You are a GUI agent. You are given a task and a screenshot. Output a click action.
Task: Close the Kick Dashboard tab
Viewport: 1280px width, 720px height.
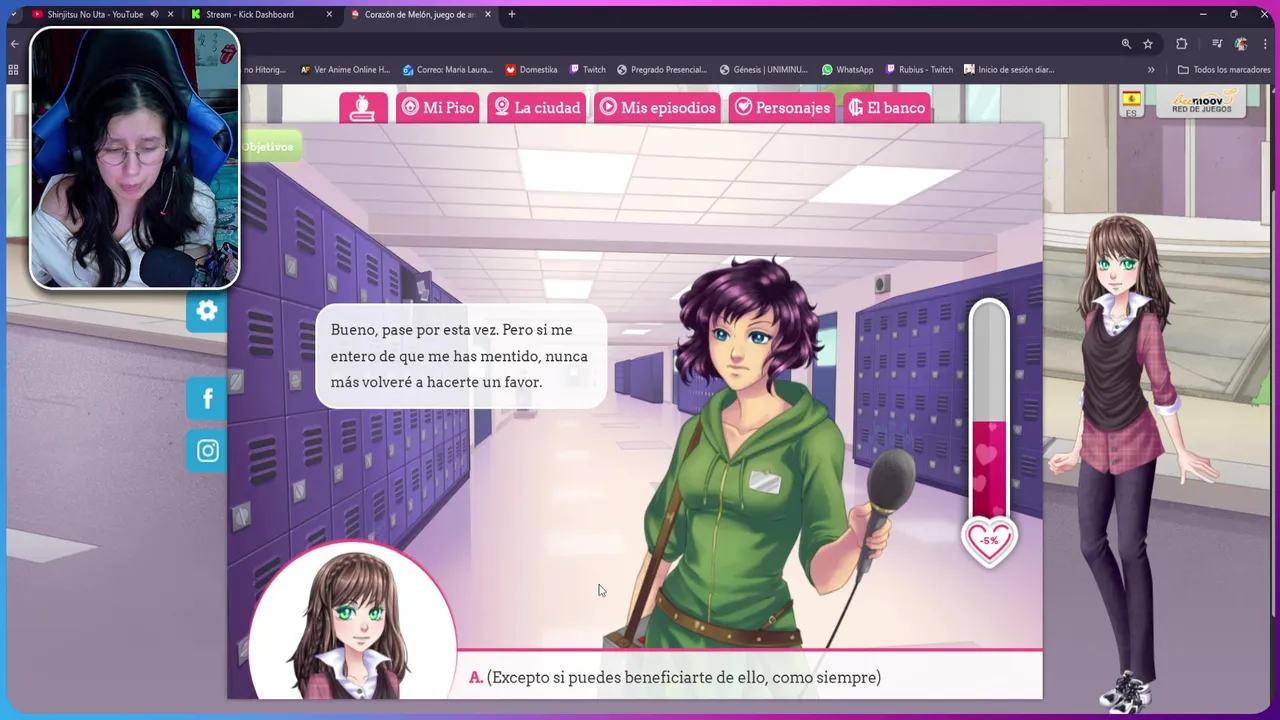[x=329, y=14]
